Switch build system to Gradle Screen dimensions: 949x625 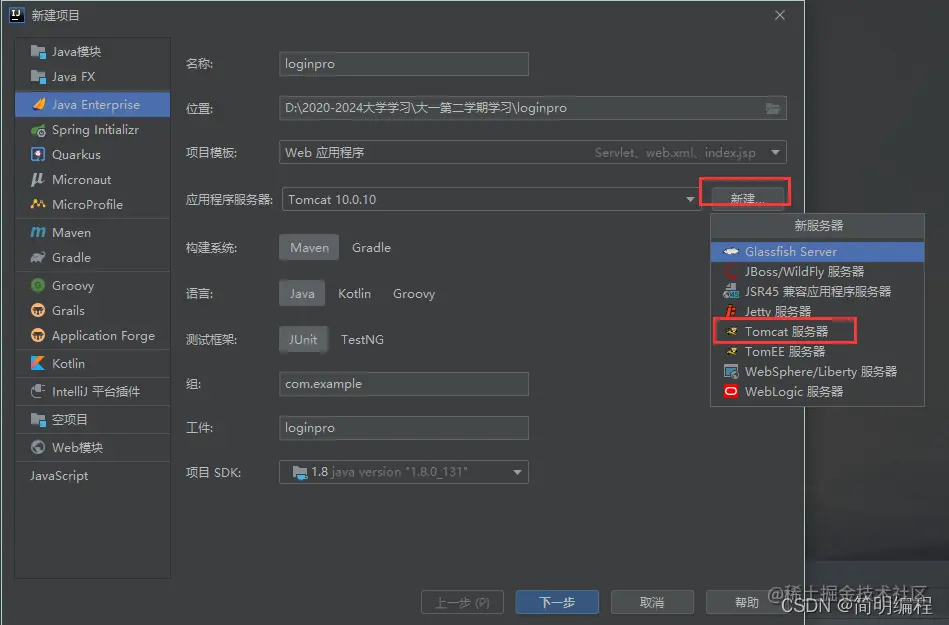371,247
